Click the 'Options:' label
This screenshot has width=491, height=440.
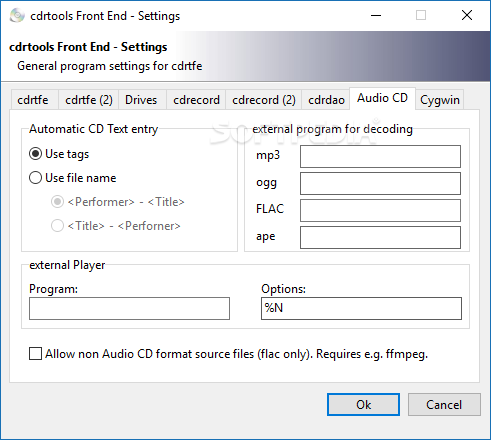[x=283, y=289]
